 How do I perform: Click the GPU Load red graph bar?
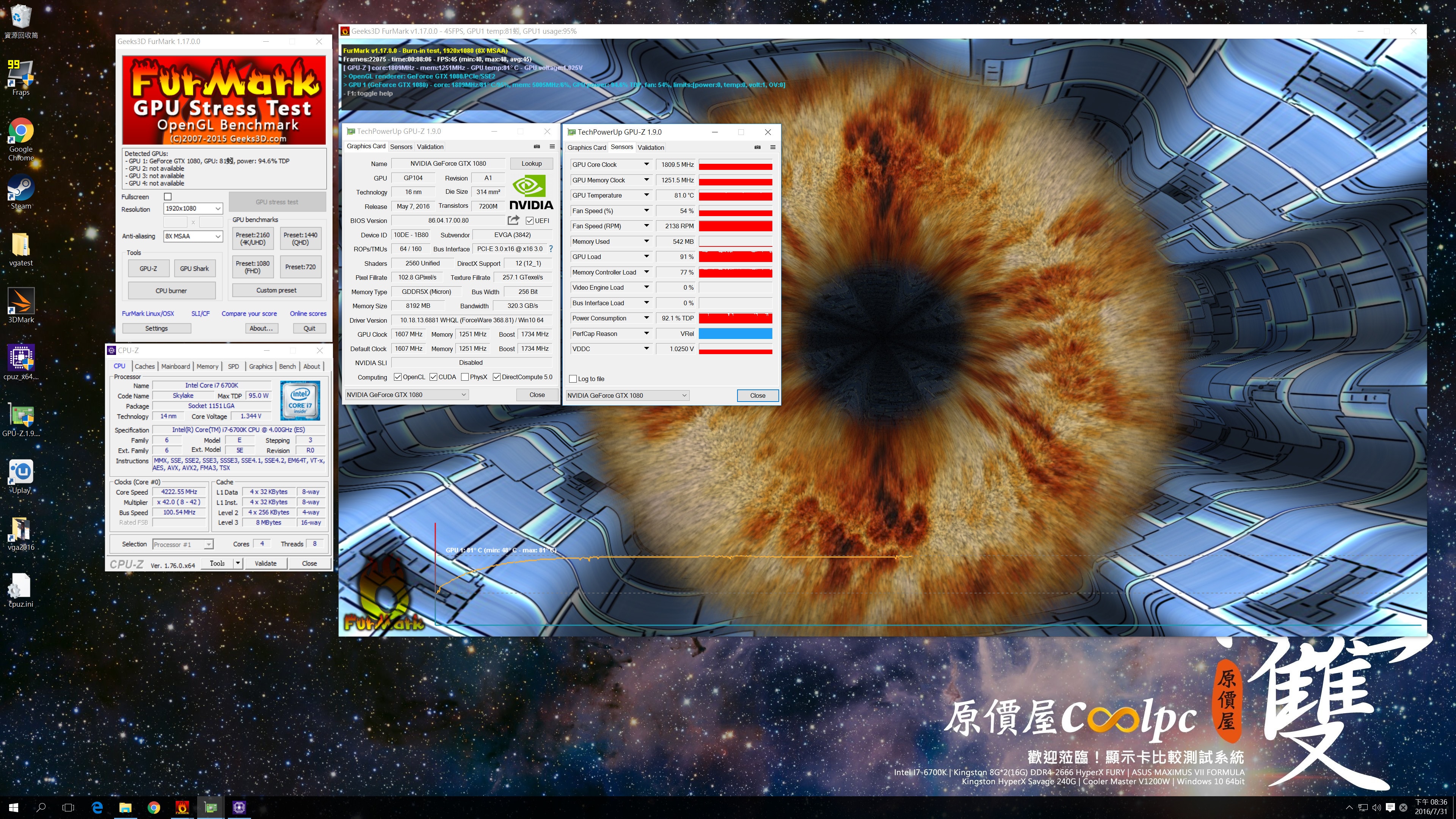click(735, 257)
